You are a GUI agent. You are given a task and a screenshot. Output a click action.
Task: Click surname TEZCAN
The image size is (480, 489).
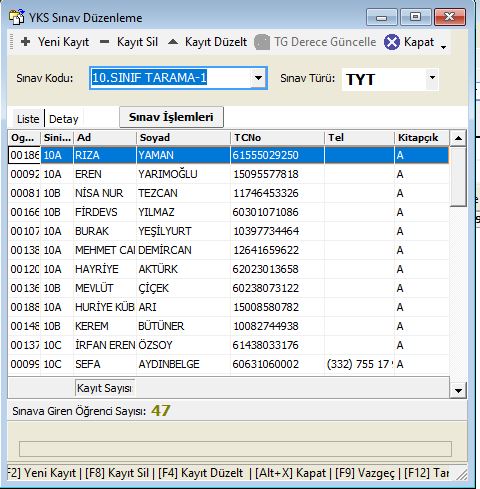click(158, 193)
